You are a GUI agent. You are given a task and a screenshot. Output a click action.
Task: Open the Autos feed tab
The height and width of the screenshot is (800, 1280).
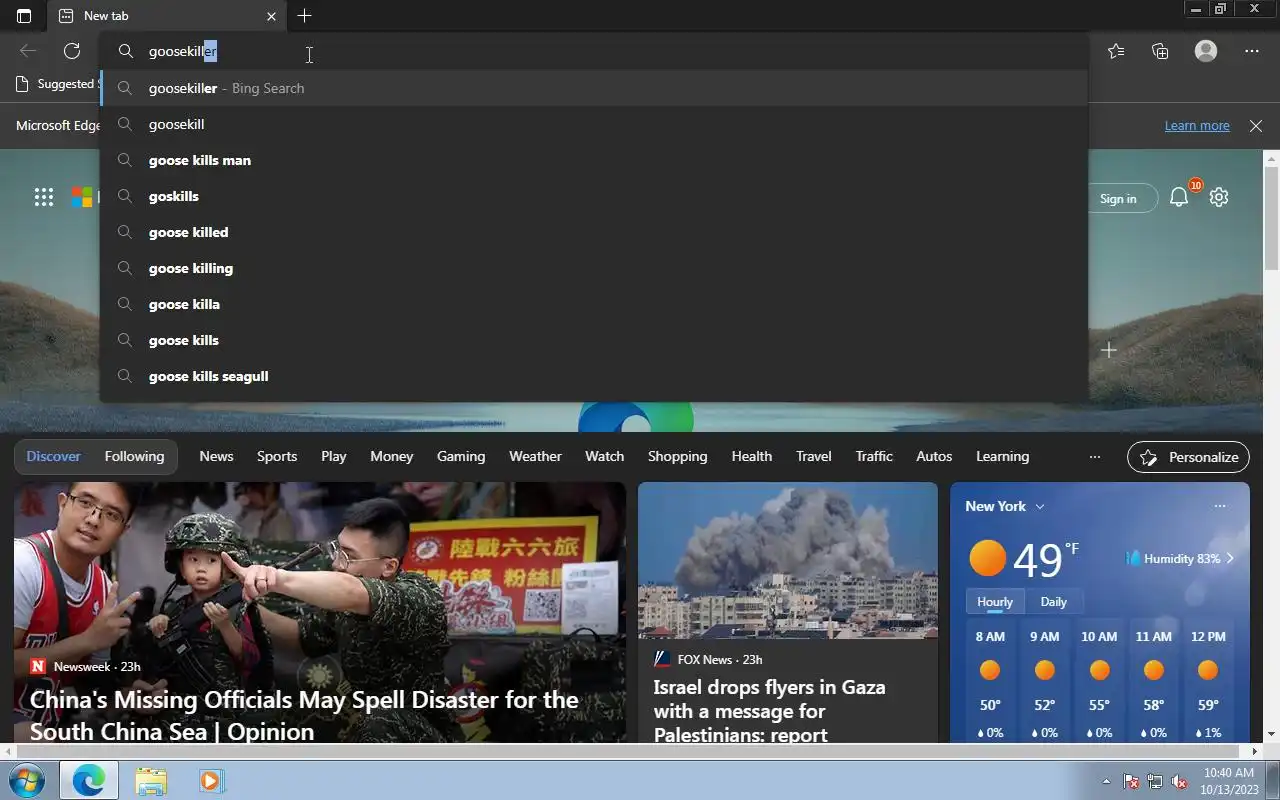tap(934, 456)
